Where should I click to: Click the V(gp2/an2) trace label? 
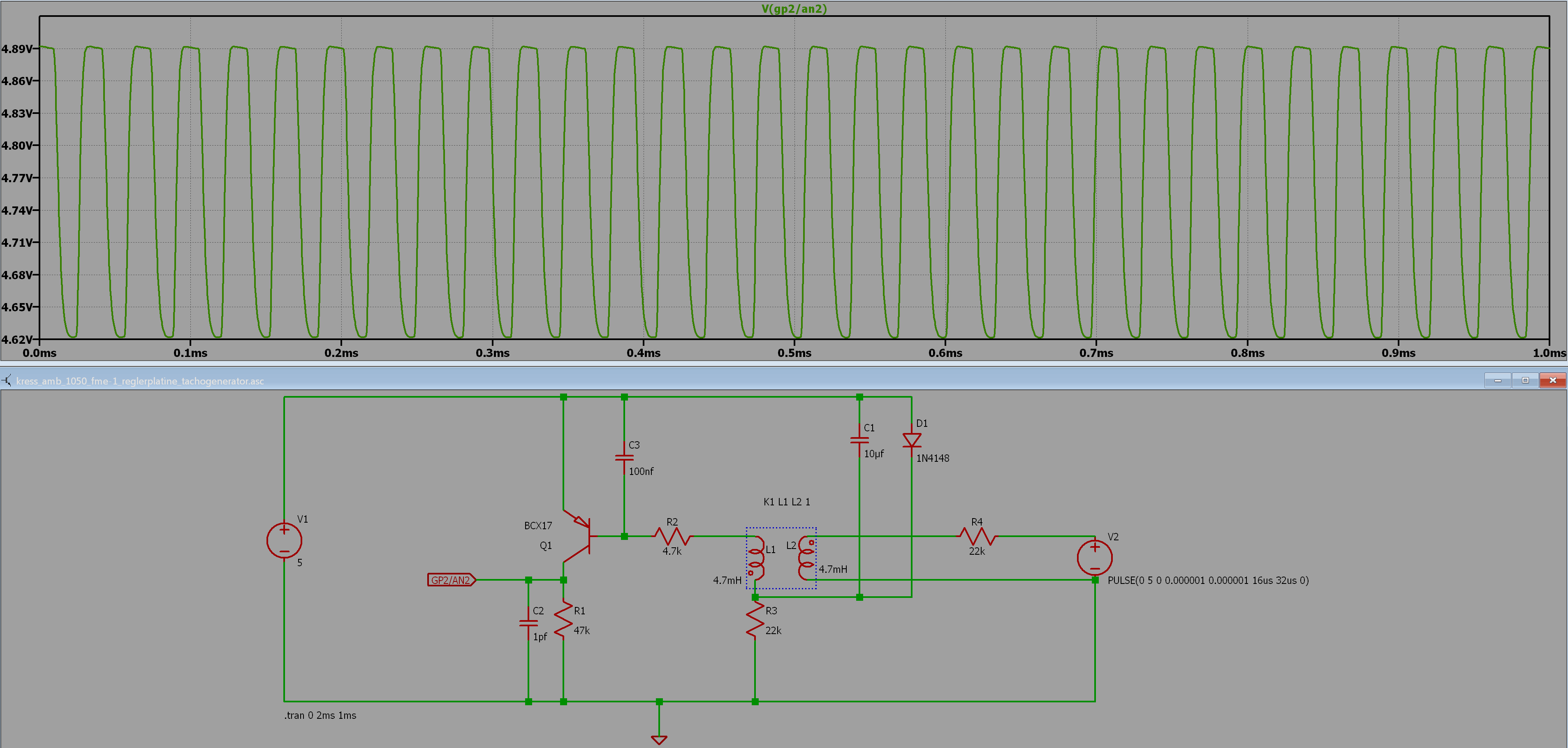click(x=794, y=9)
